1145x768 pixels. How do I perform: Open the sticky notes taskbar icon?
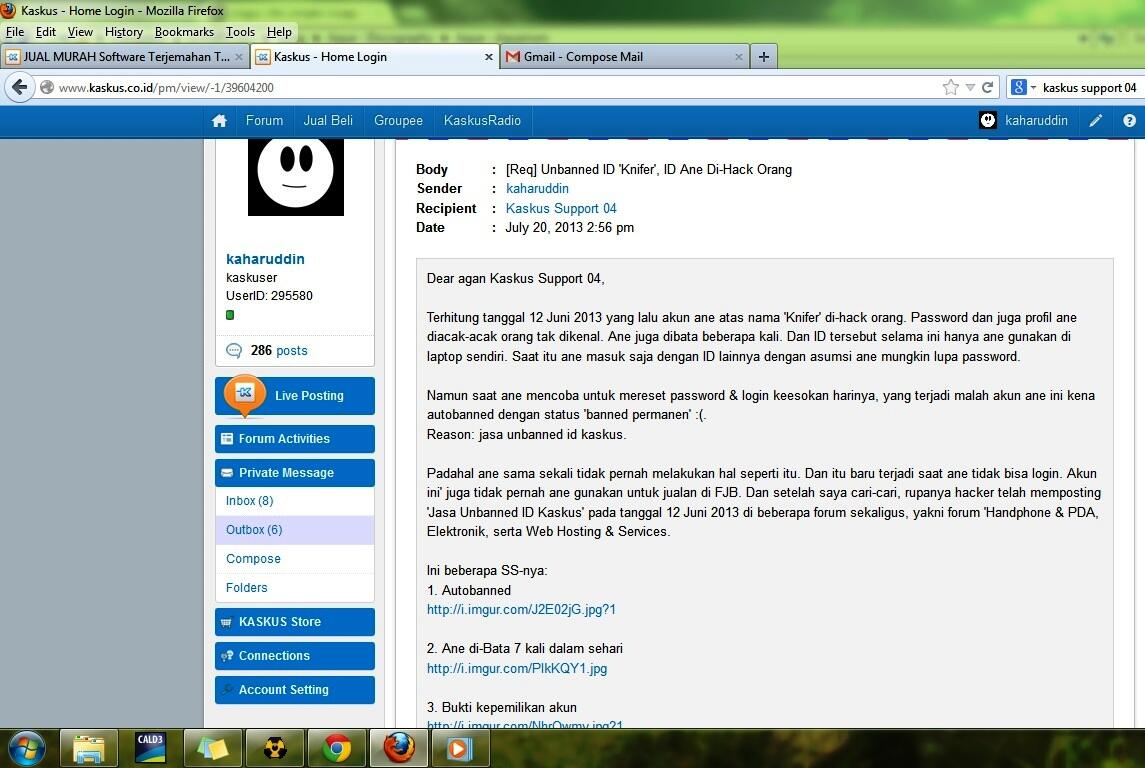click(x=212, y=748)
